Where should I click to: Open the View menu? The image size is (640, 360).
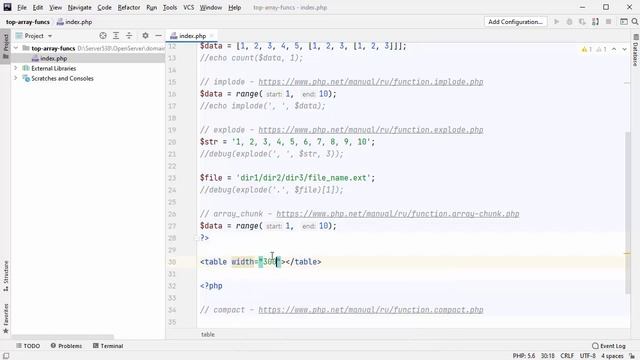click(56, 7)
